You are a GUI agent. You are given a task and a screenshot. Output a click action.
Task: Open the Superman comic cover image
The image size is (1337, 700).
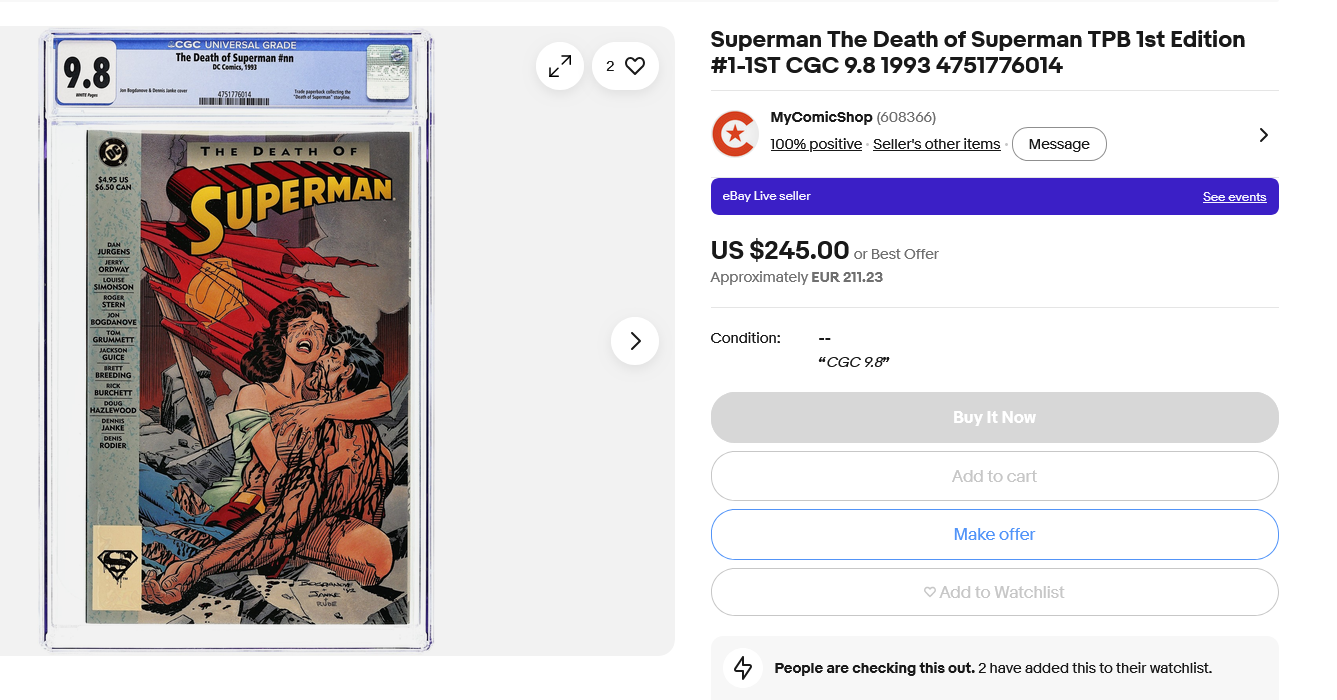coord(248,378)
